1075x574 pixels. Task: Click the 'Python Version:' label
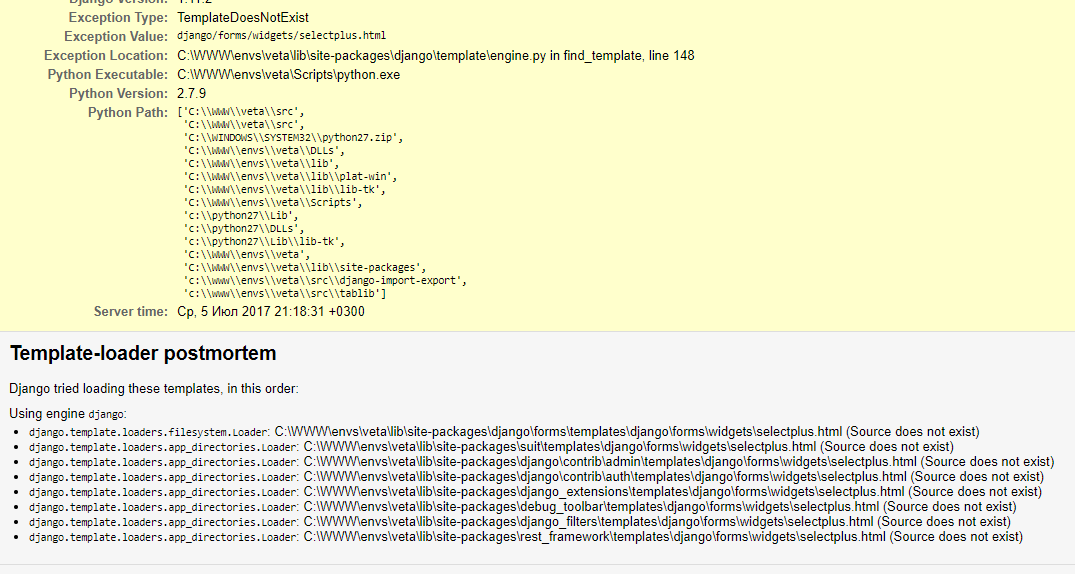(x=118, y=93)
